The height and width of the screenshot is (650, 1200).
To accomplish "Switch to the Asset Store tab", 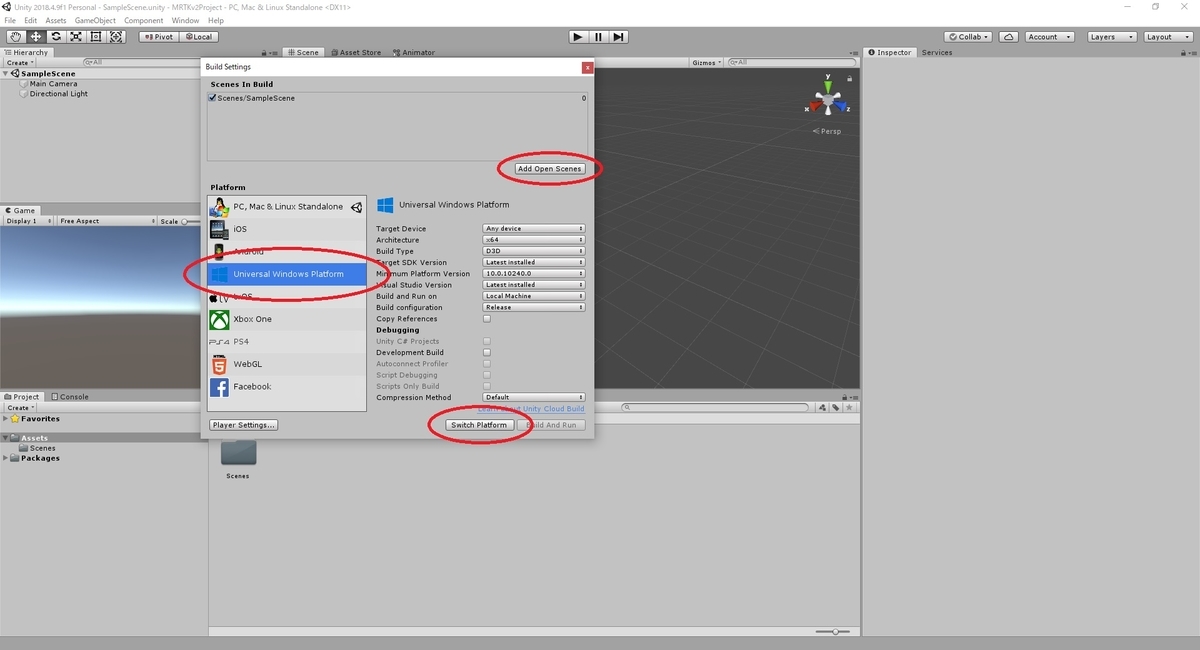I will point(354,52).
